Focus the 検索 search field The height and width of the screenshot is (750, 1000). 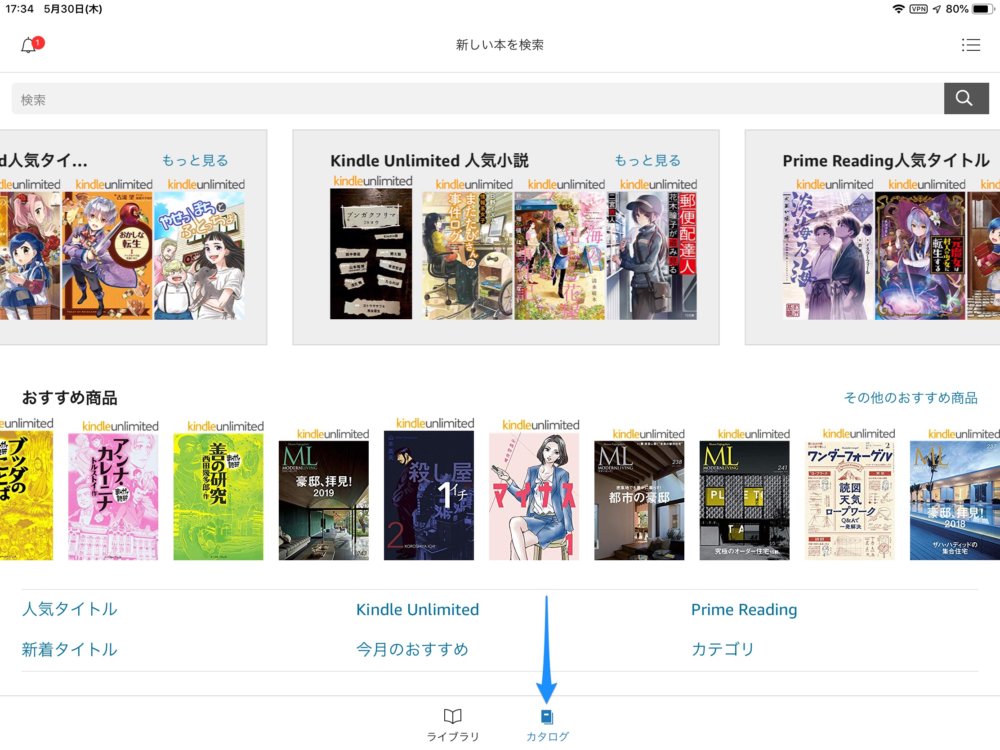(478, 99)
